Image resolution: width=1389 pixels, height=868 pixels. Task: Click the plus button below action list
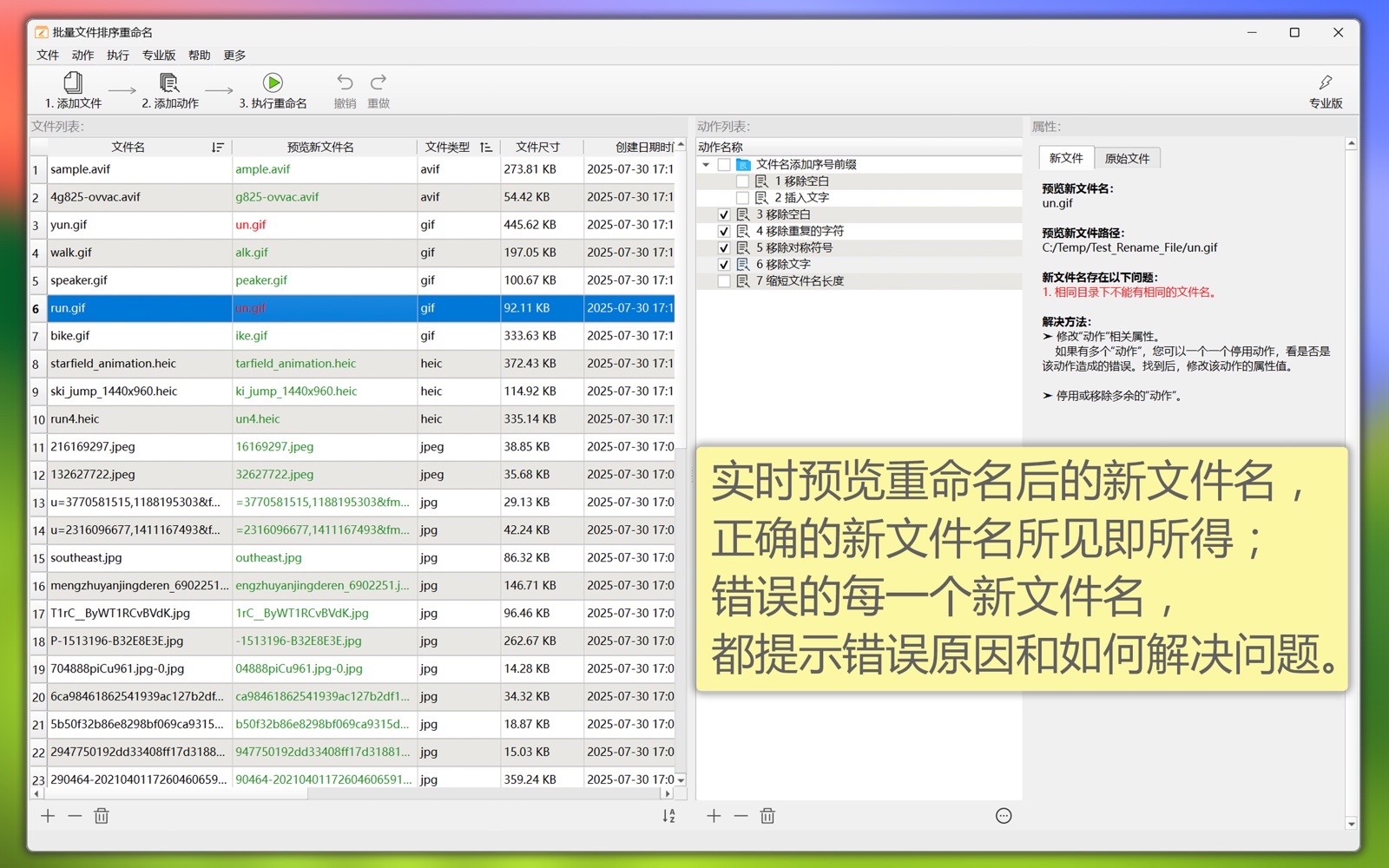click(x=714, y=816)
